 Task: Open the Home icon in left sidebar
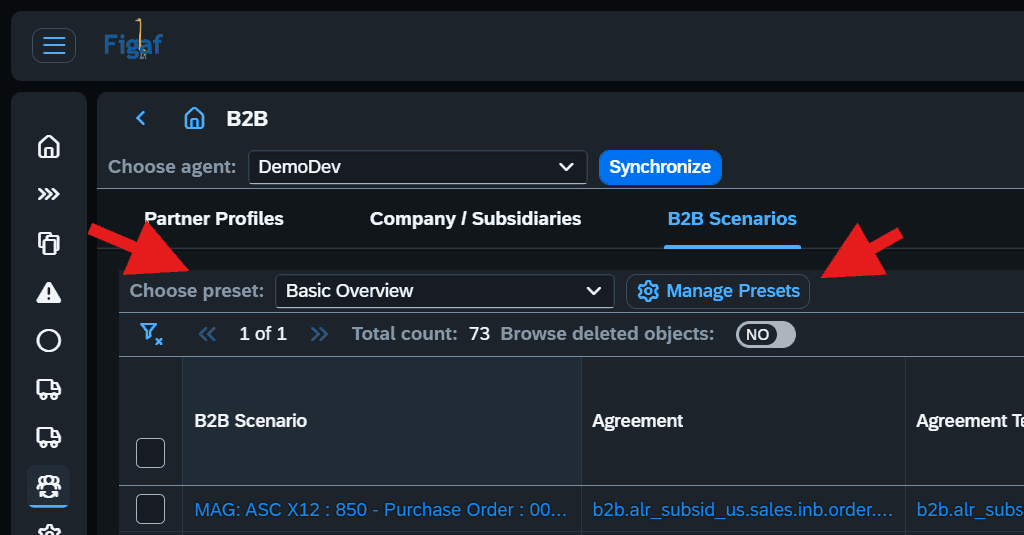point(49,146)
